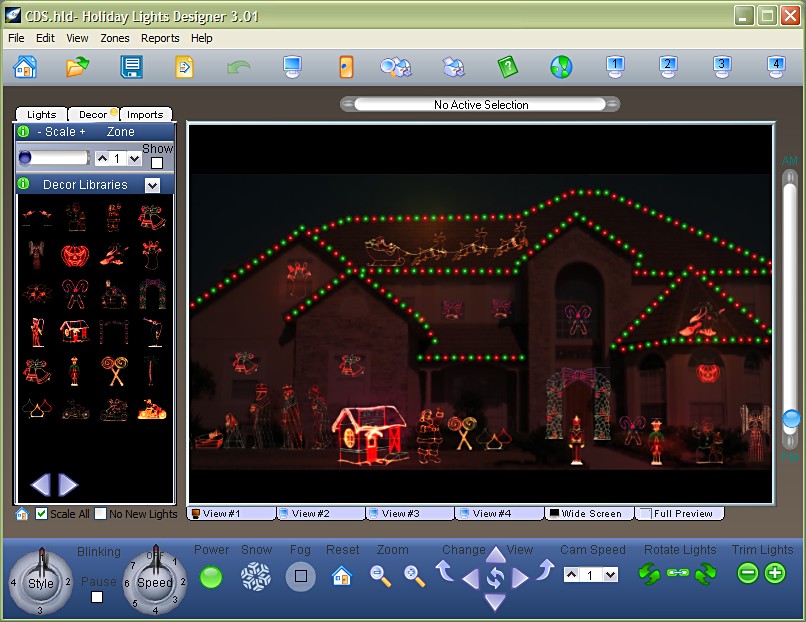Pan the view right with right arrow
The width and height of the screenshot is (806, 622).
[520, 579]
